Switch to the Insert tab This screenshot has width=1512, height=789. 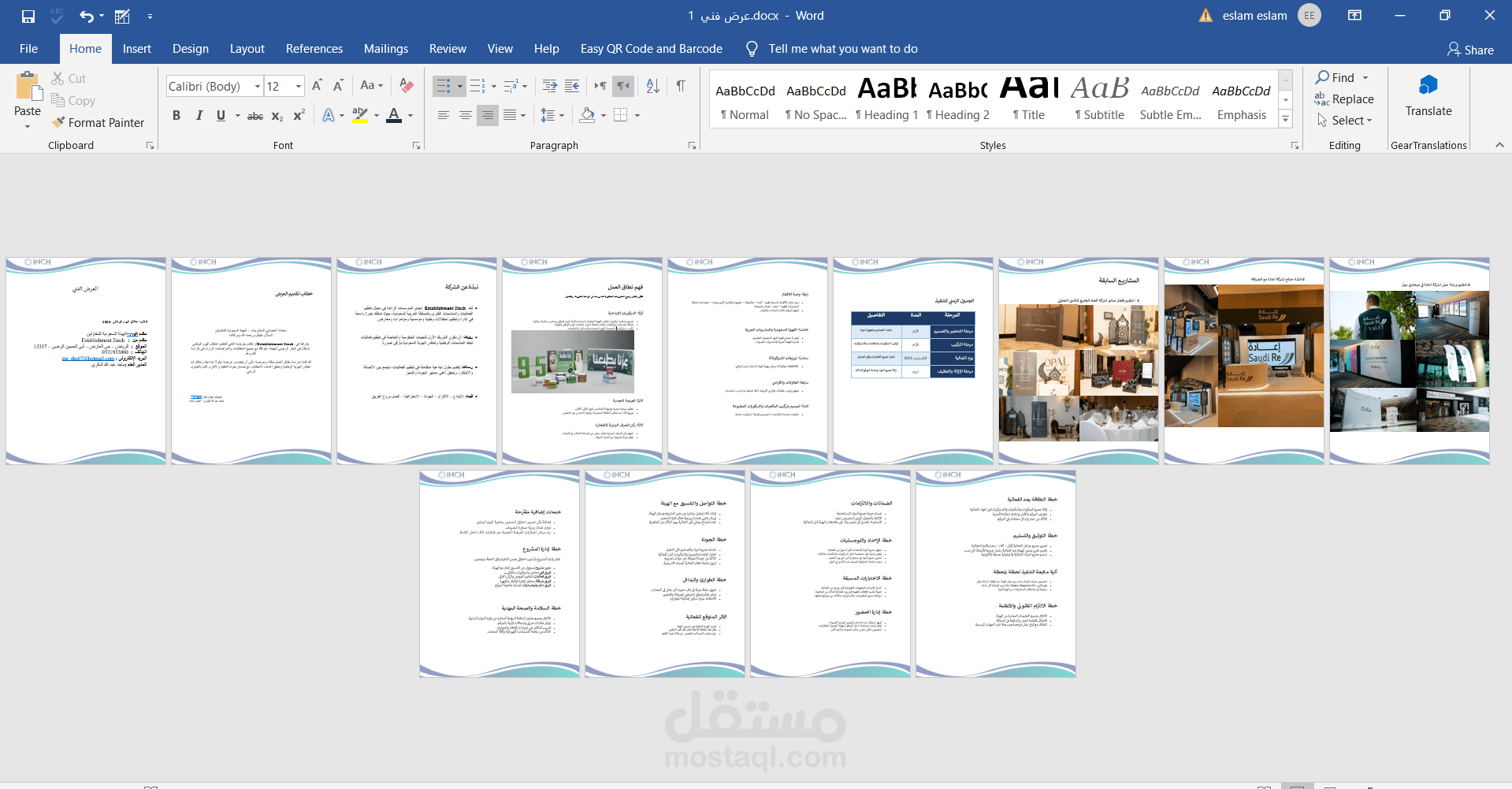(137, 49)
